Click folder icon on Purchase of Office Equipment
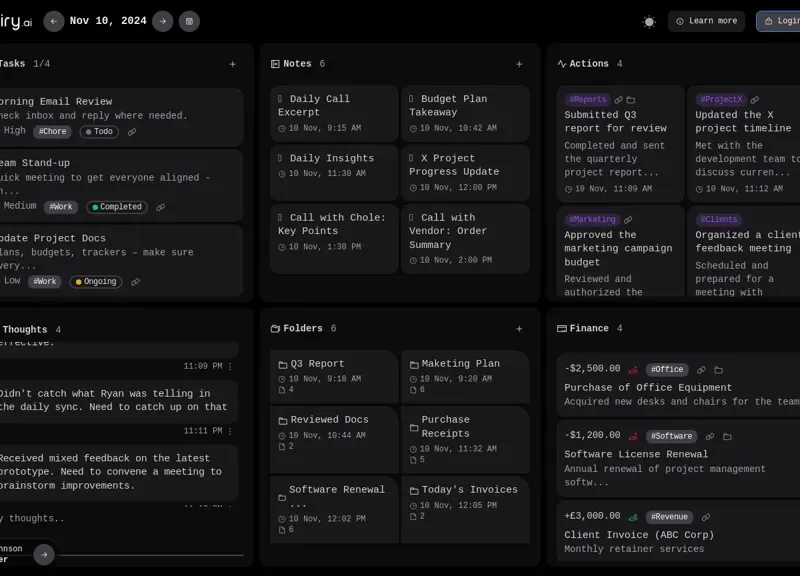Viewport: 800px width, 576px height. [718, 370]
